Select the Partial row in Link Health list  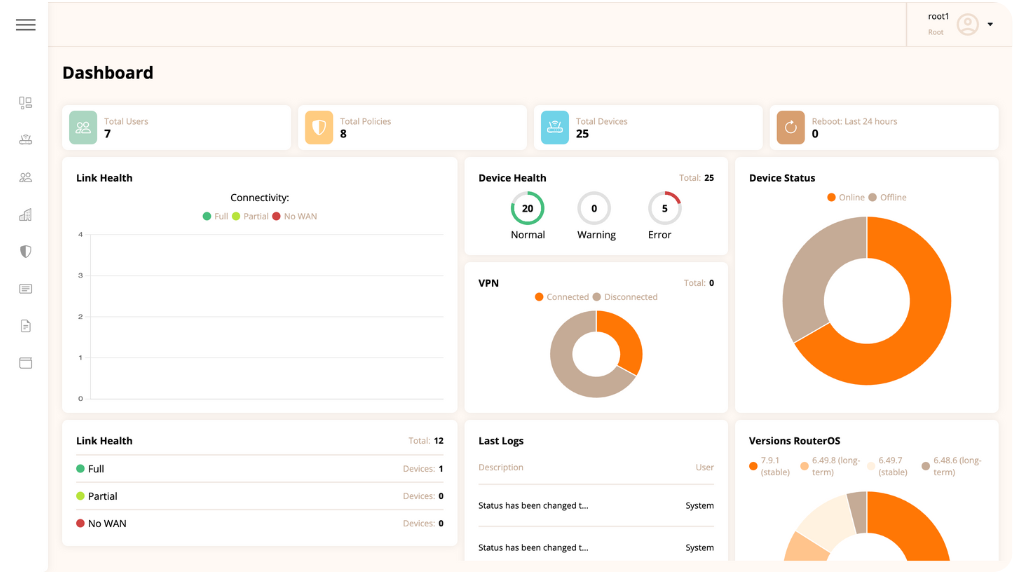pyautogui.click(x=260, y=496)
